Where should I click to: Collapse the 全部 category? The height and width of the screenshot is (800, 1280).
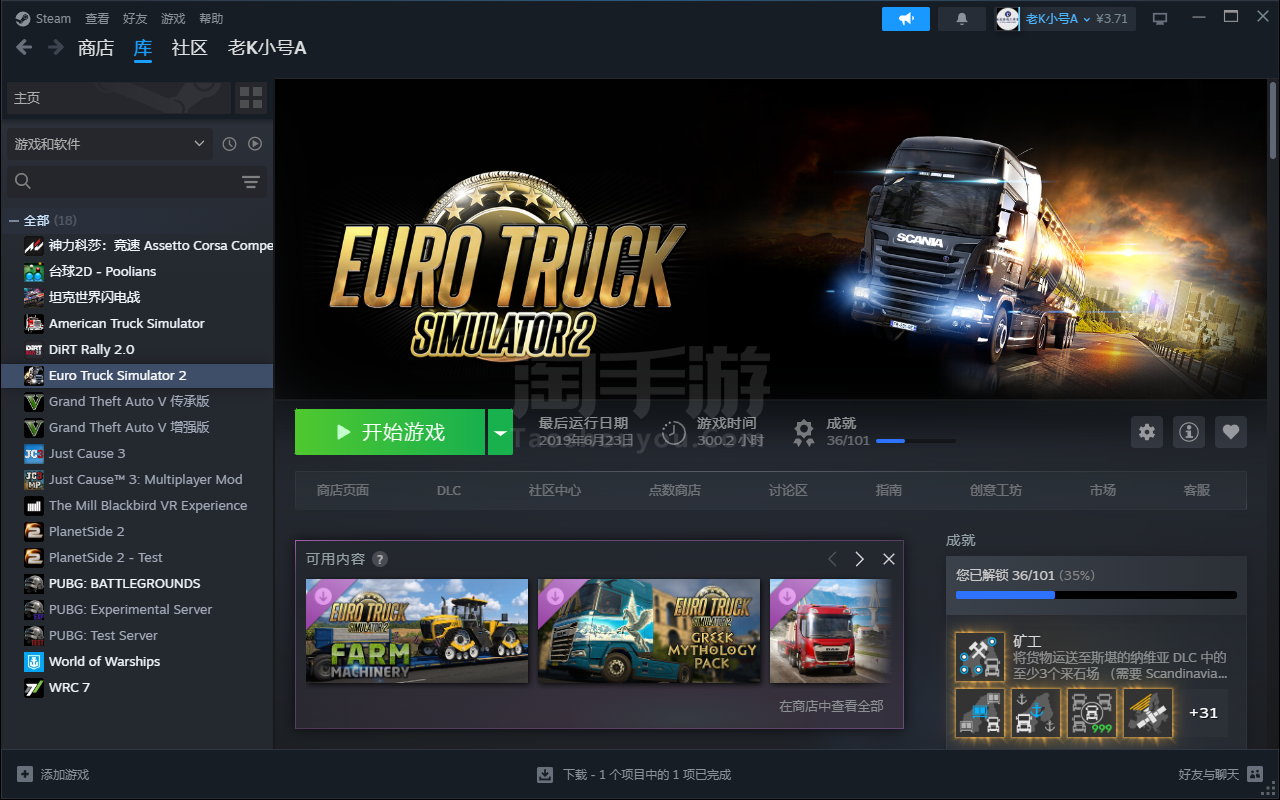[14, 220]
